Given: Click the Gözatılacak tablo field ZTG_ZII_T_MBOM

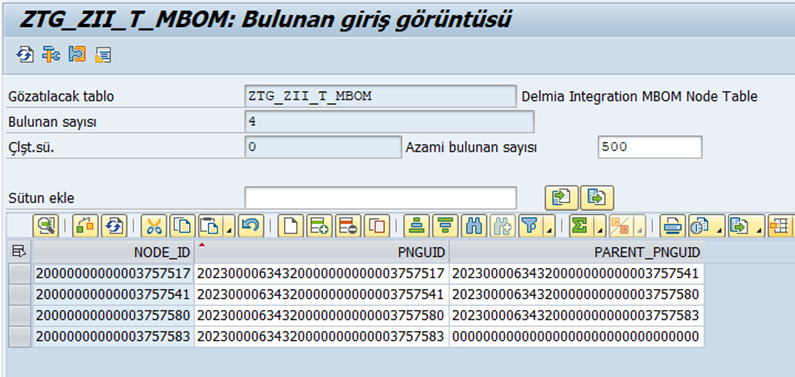Looking at the screenshot, I should coord(381,96).
